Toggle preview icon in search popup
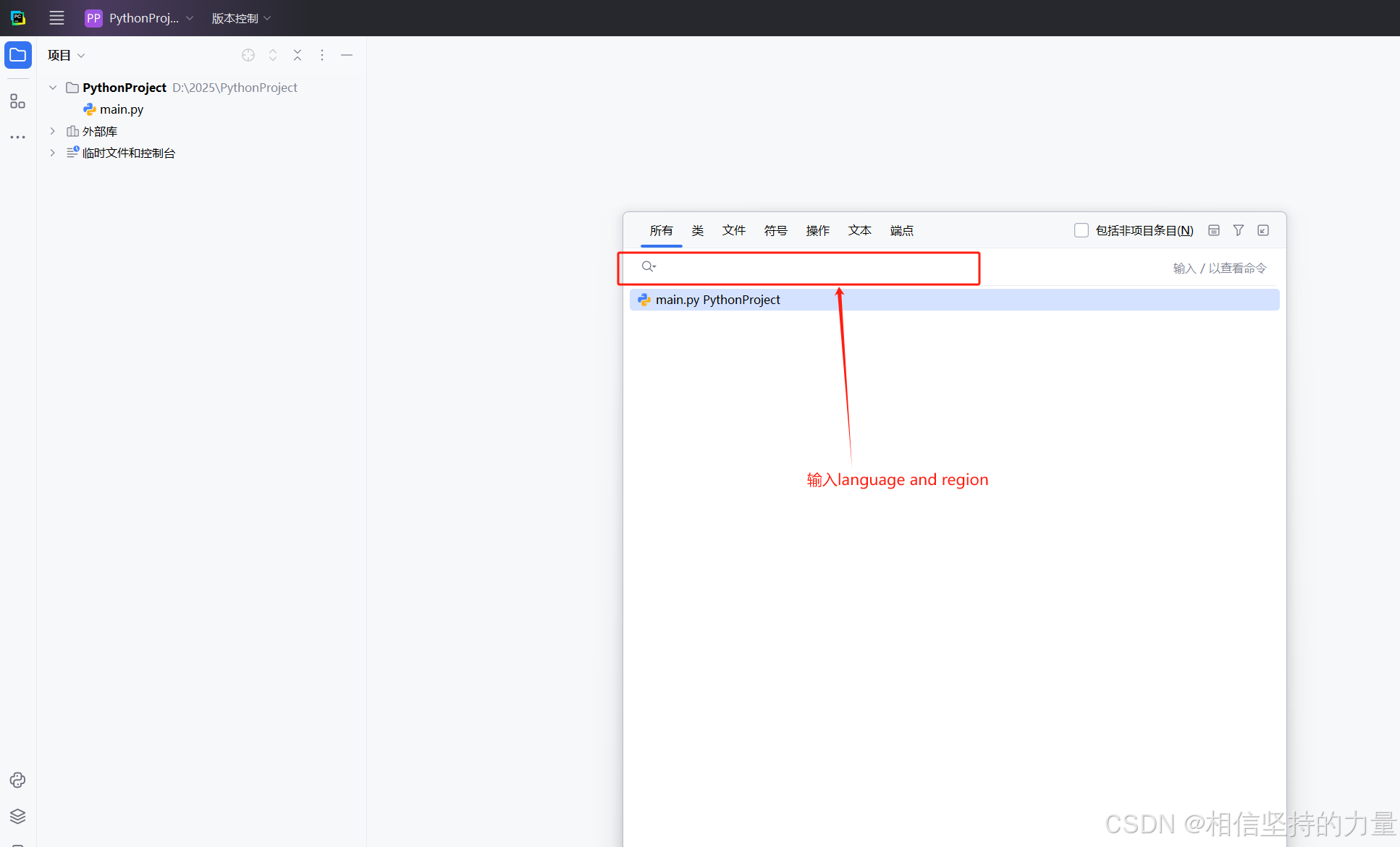The image size is (1400, 847). [1214, 230]
